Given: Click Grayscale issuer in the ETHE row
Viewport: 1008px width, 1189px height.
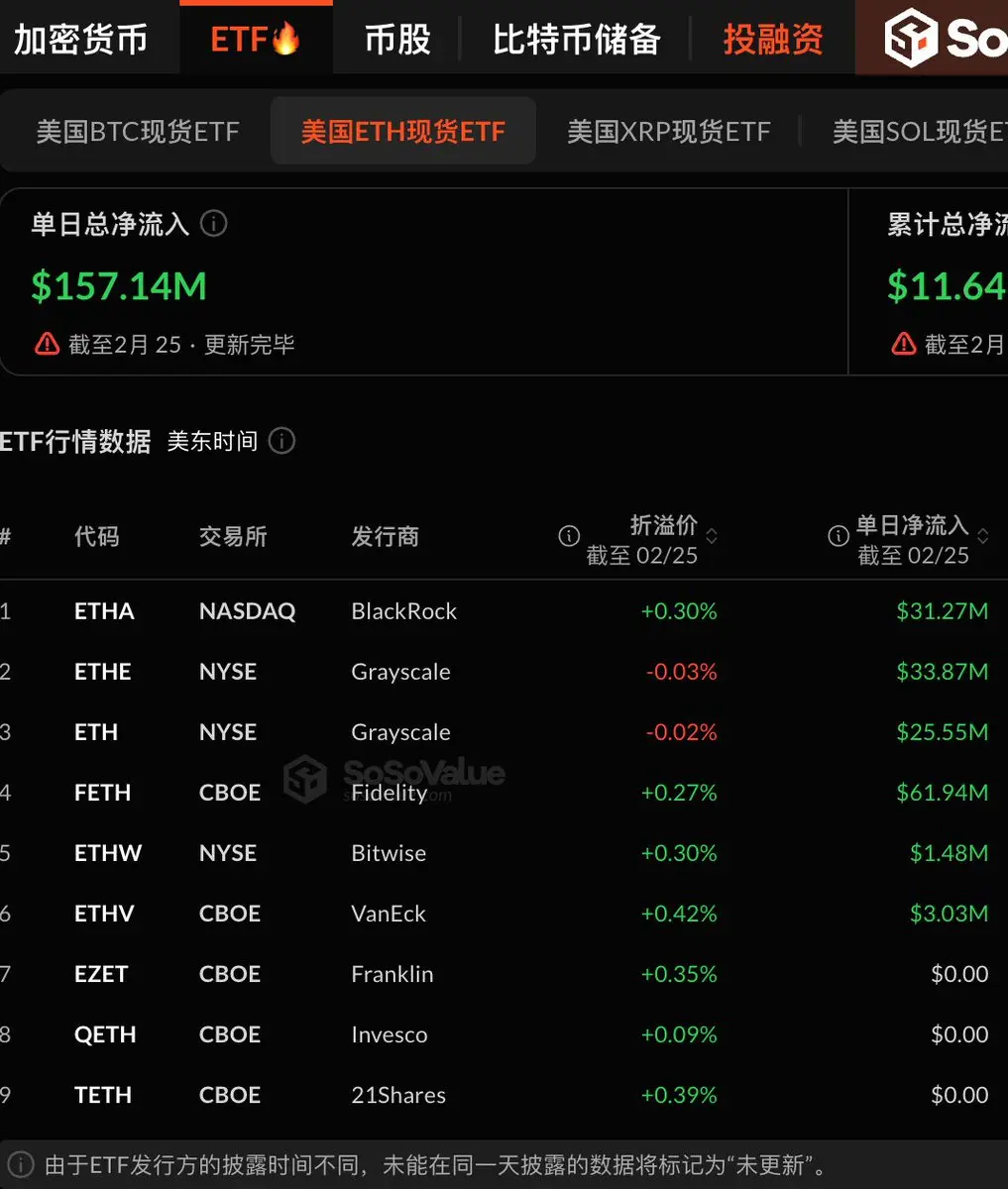Looking at the screenshot, I should coord(400,672).
